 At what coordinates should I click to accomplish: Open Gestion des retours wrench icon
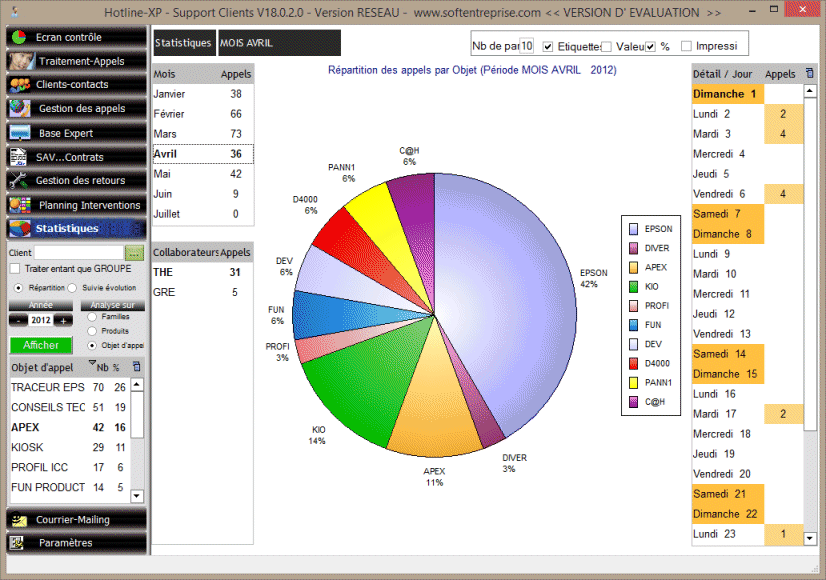point(19,181)
